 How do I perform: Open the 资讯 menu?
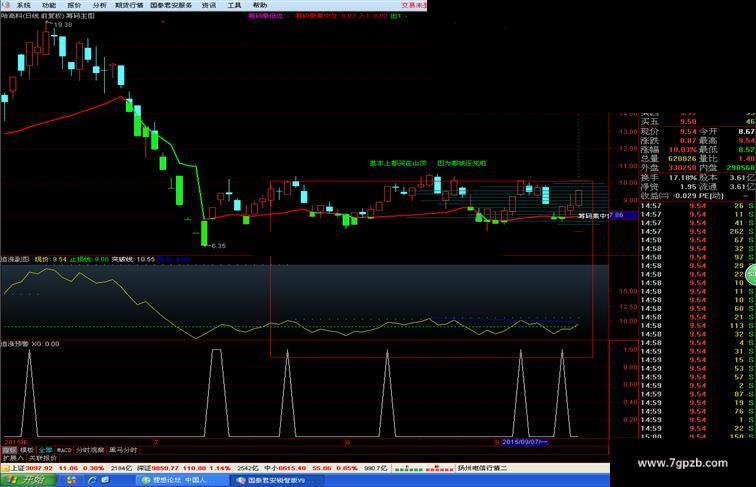209,5
